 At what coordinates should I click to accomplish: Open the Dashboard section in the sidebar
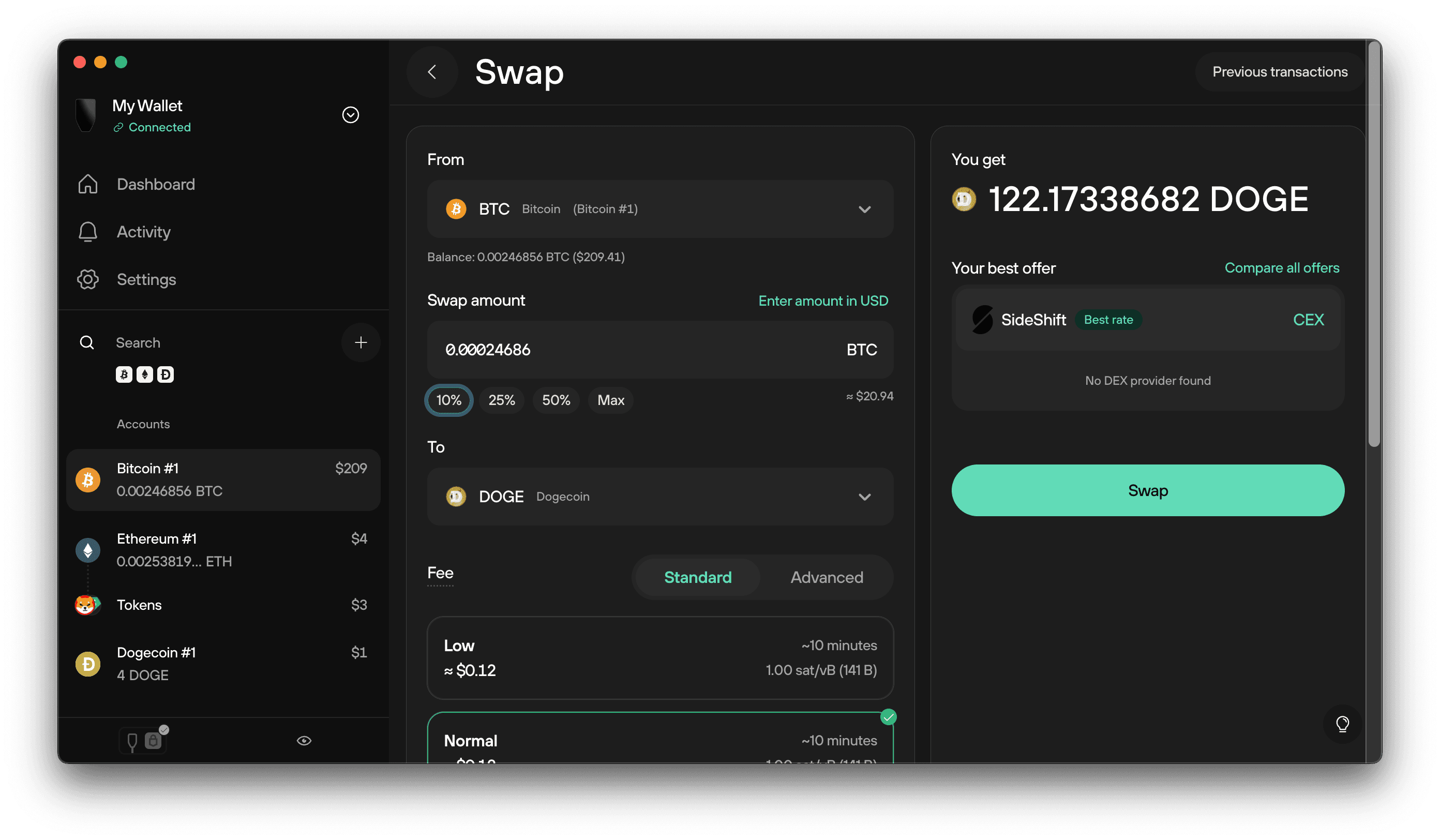tap(155, 184)
